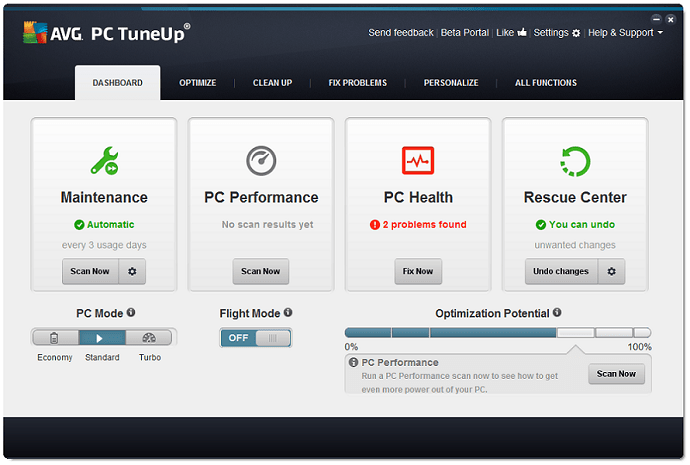Click the Maintenance card title
Image resolution: width=690 pixels, height=465 pixels.
point(104,198)
